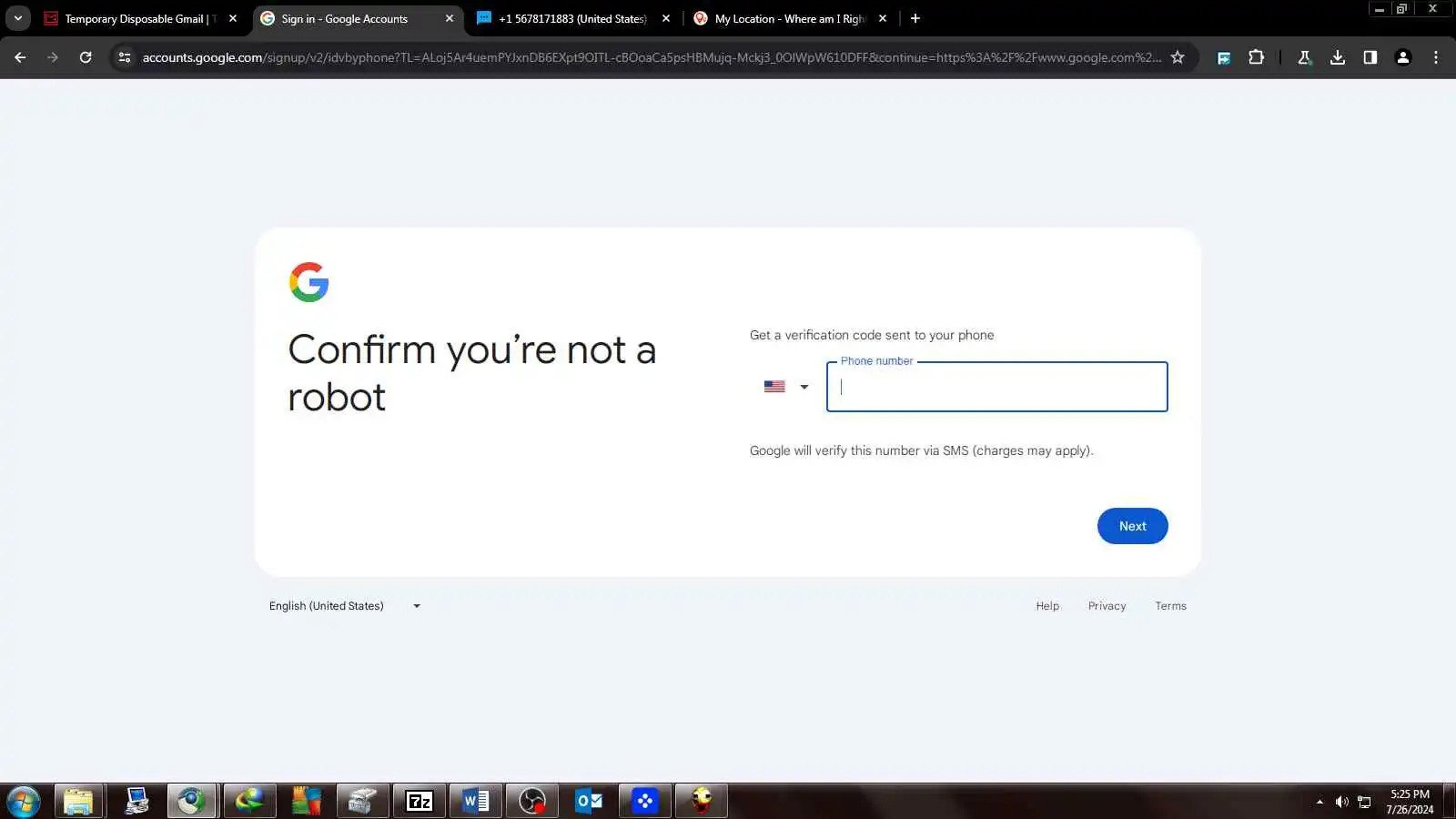The image size is (1456, 819).
Task: Launch Microsoft Word from taskbar
Action: coord(475,802)
